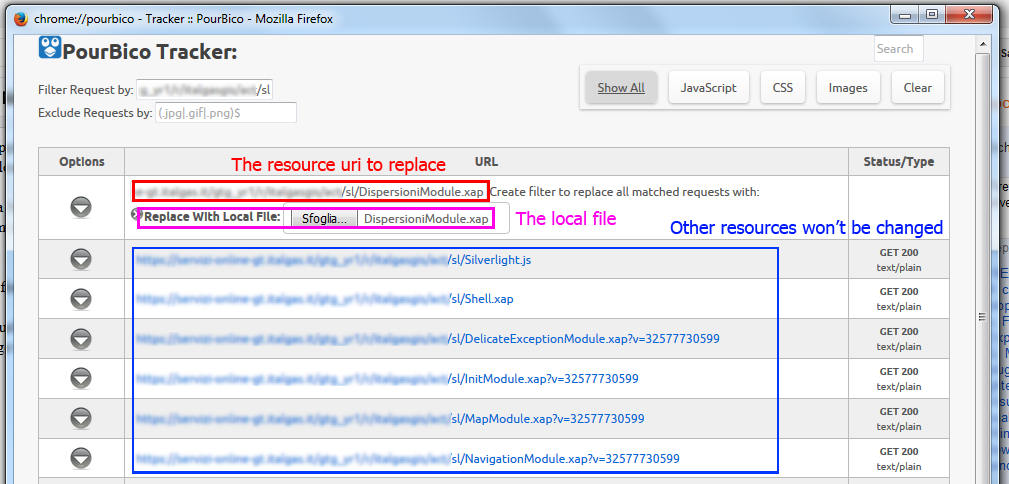Open options arrow for DelicateExceptionModule.xap row
Viewport: 1009px width, 484px height.
[81, 339]
